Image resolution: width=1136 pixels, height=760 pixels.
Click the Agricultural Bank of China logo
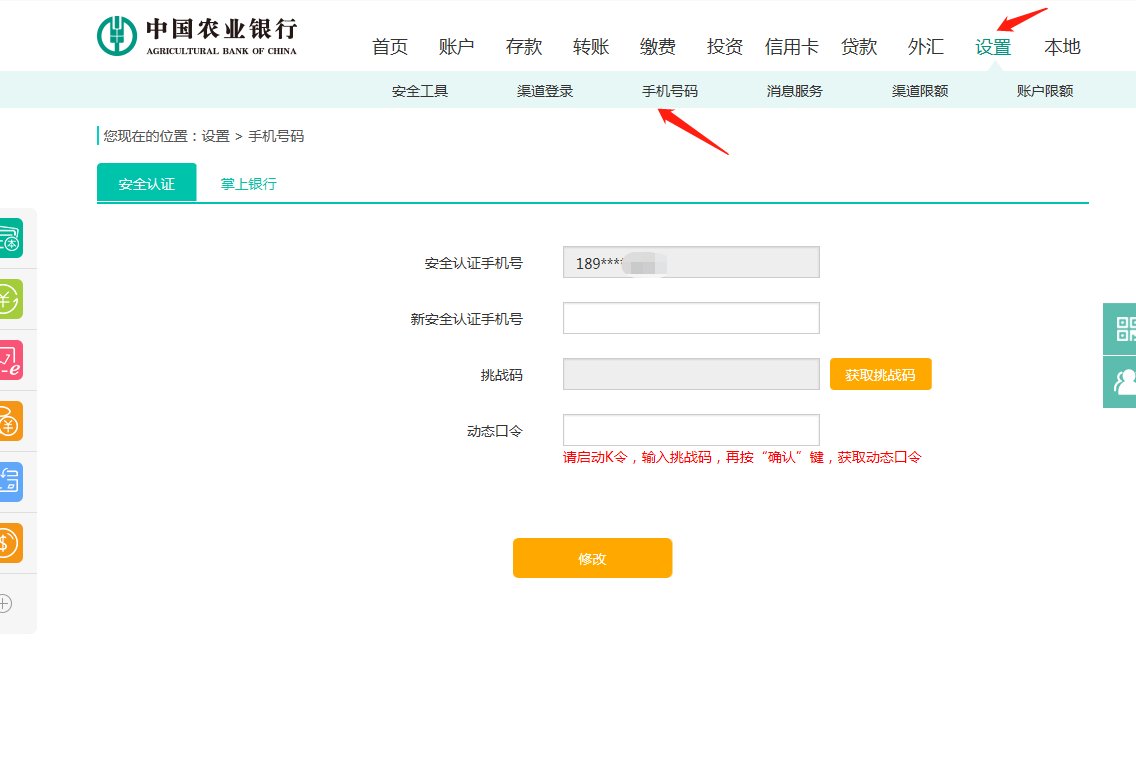click(196, 35)
